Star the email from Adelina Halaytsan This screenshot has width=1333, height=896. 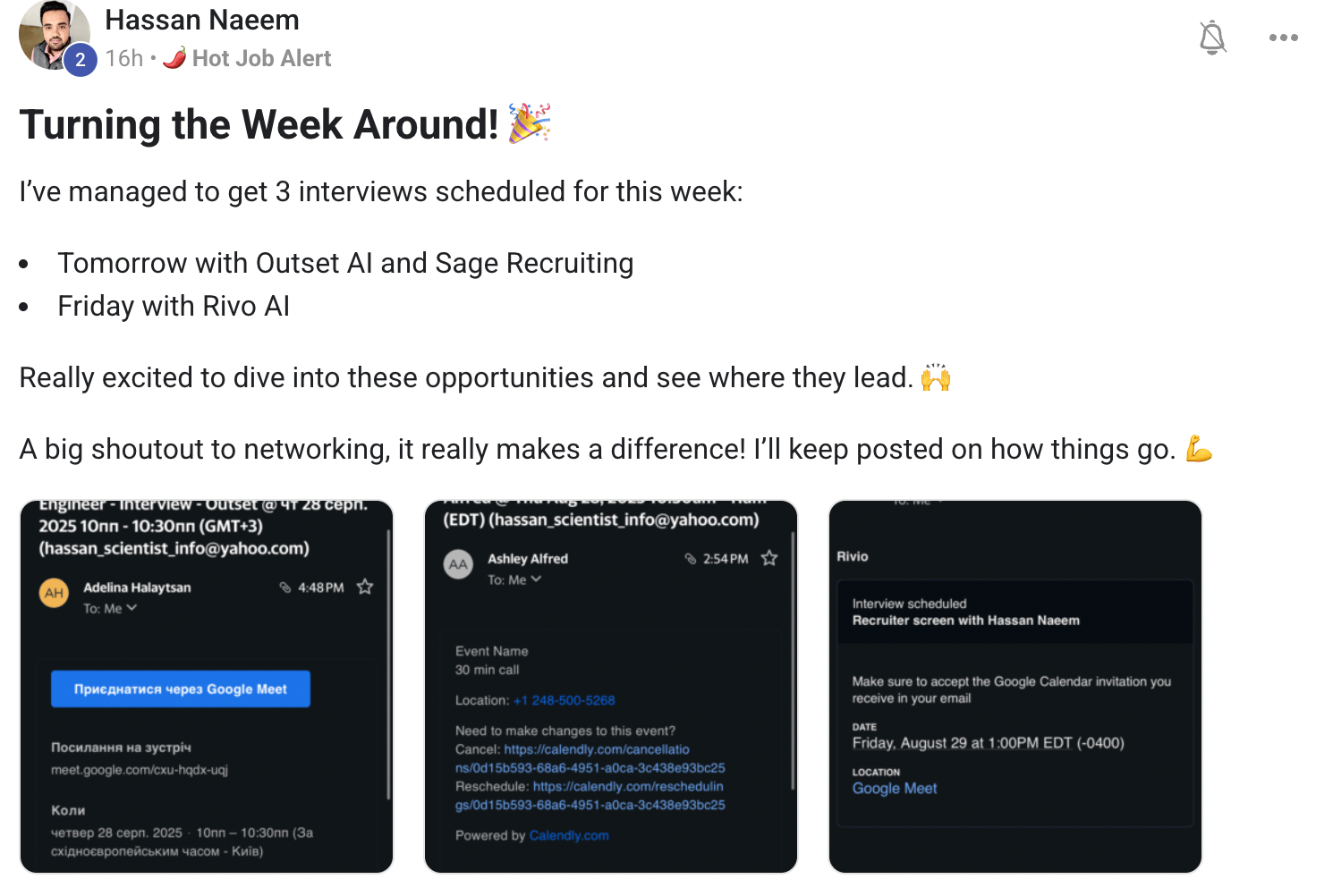365,587
